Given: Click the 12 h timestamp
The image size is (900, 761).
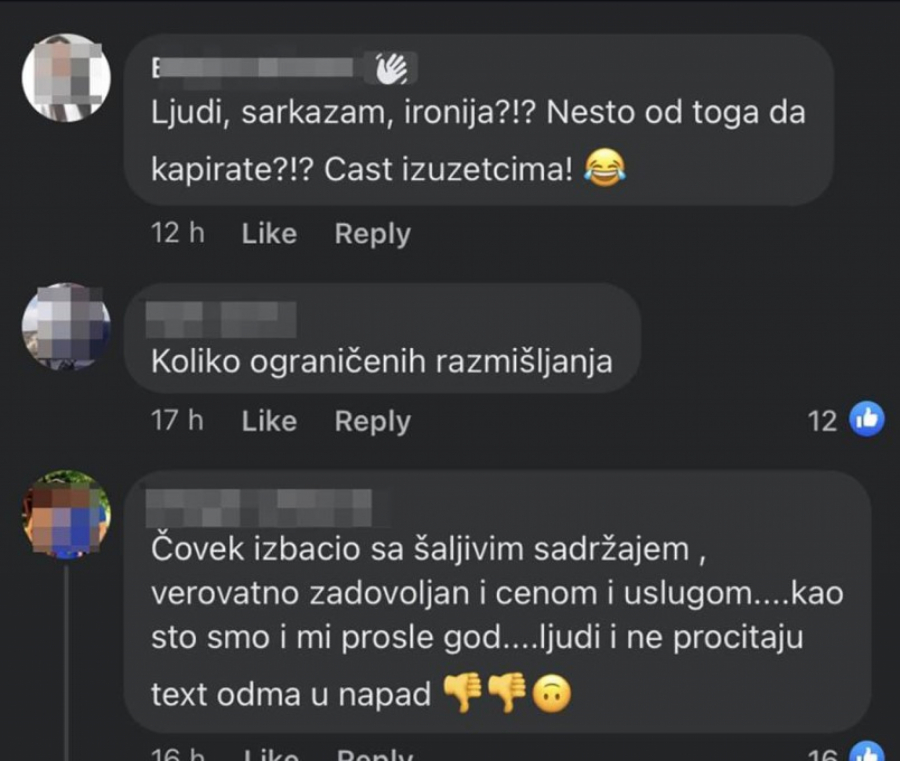Looking at the screenshot, I should (x=177, y=233).
